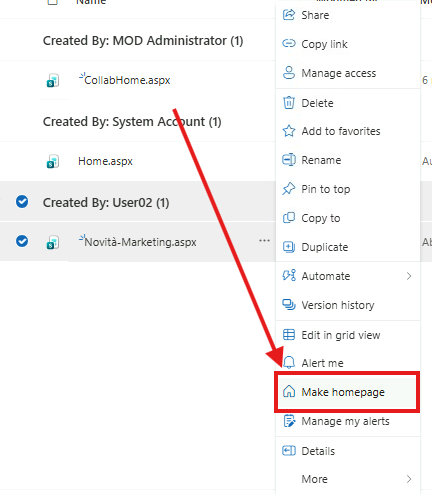Click the Share arrow icon
Screen dimensions: 432x494
289,15
